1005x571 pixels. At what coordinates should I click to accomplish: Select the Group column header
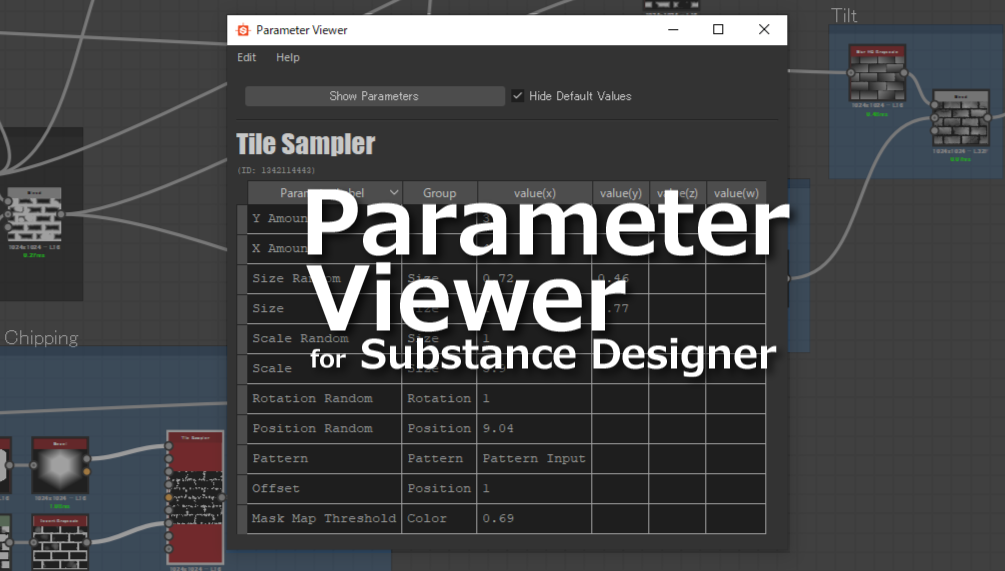pyautogui.click(x=440, y=192)
